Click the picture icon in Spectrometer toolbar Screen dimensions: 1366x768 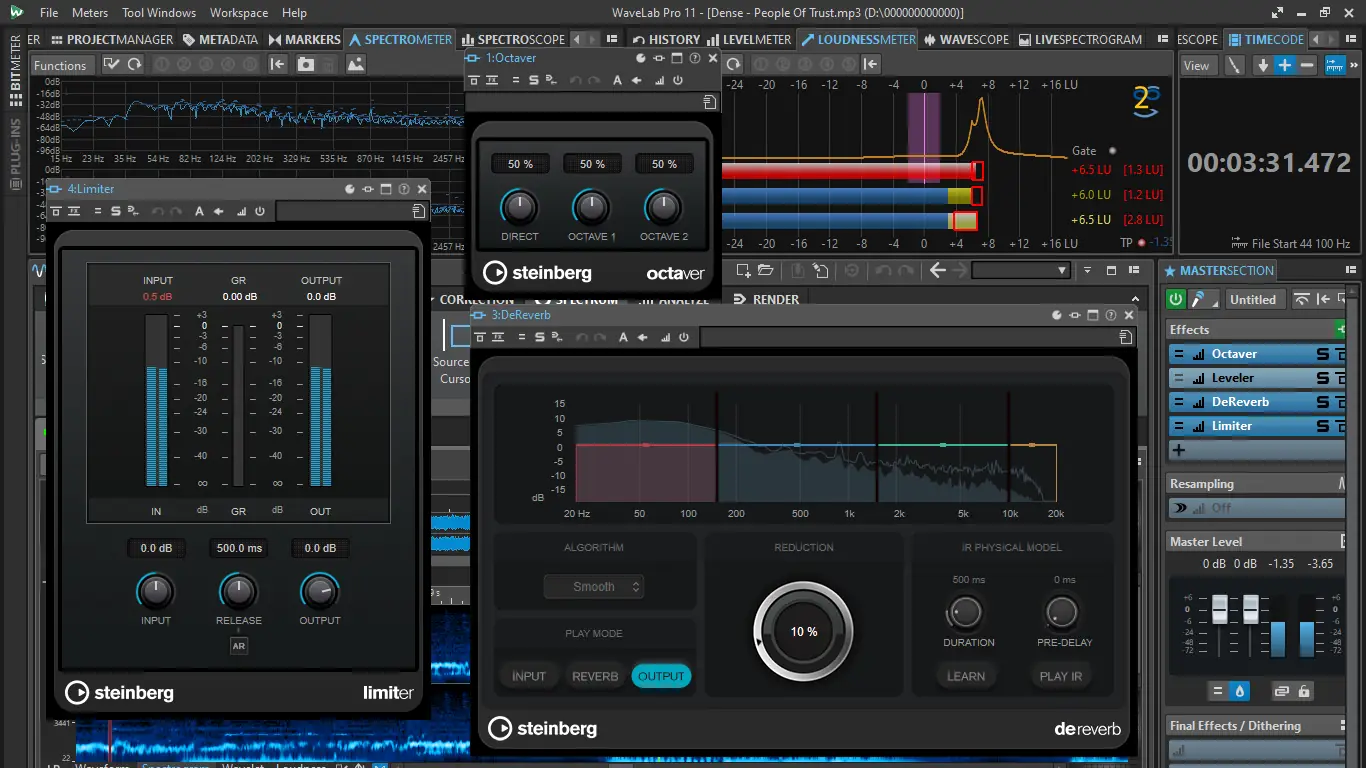coord(355,64)
